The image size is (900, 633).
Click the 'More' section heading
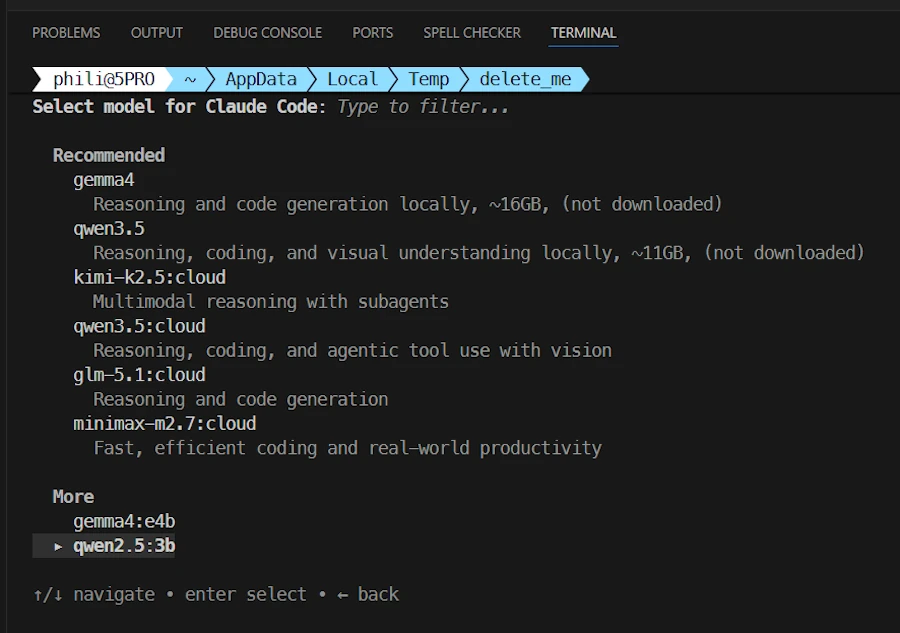73,497
